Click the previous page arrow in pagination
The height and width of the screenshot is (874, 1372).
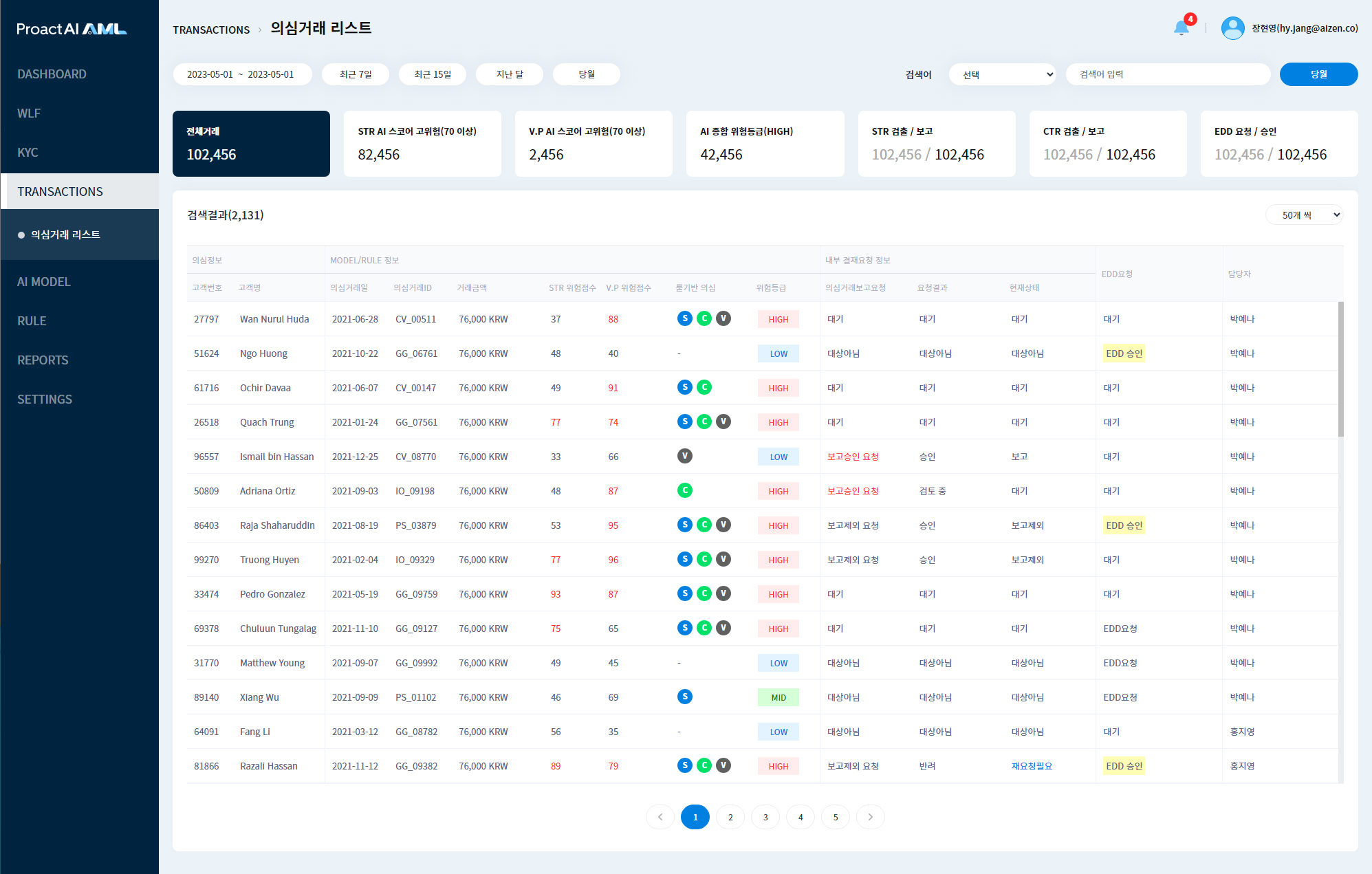[x=660, y=817]
